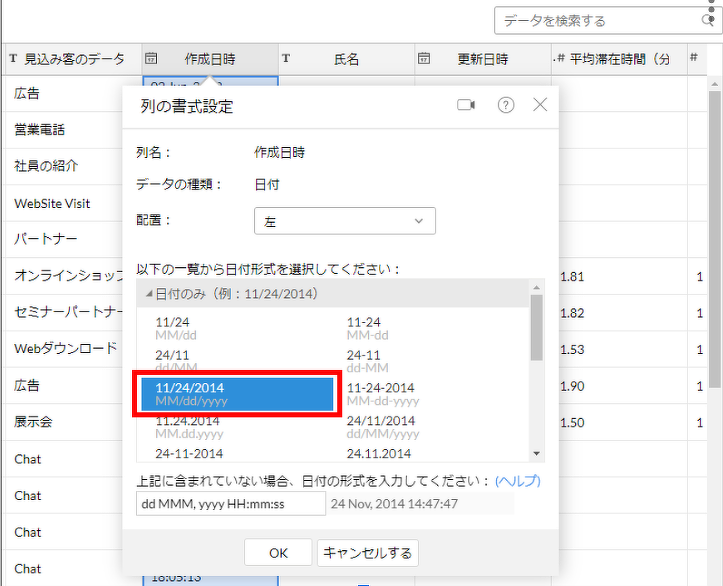The image size is (723, 586).
Task: Click text type icon beside 見込み客のデータ header
Action: pyautogui.click(x=13, y=59)
